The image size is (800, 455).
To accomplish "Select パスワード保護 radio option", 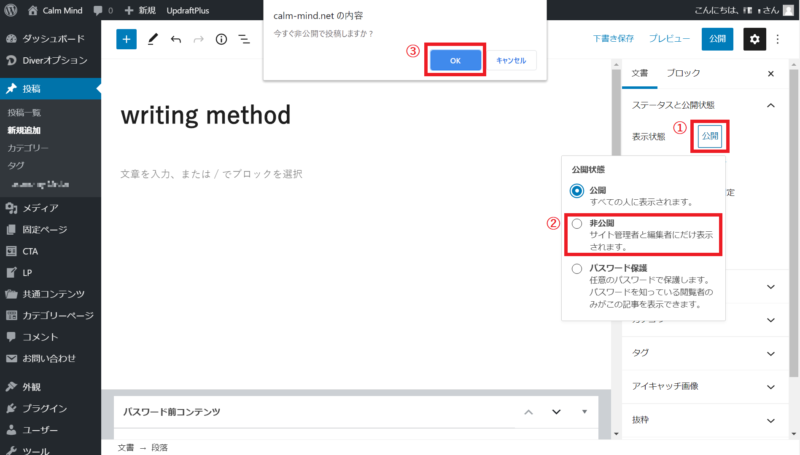I will tap(577, 269).
